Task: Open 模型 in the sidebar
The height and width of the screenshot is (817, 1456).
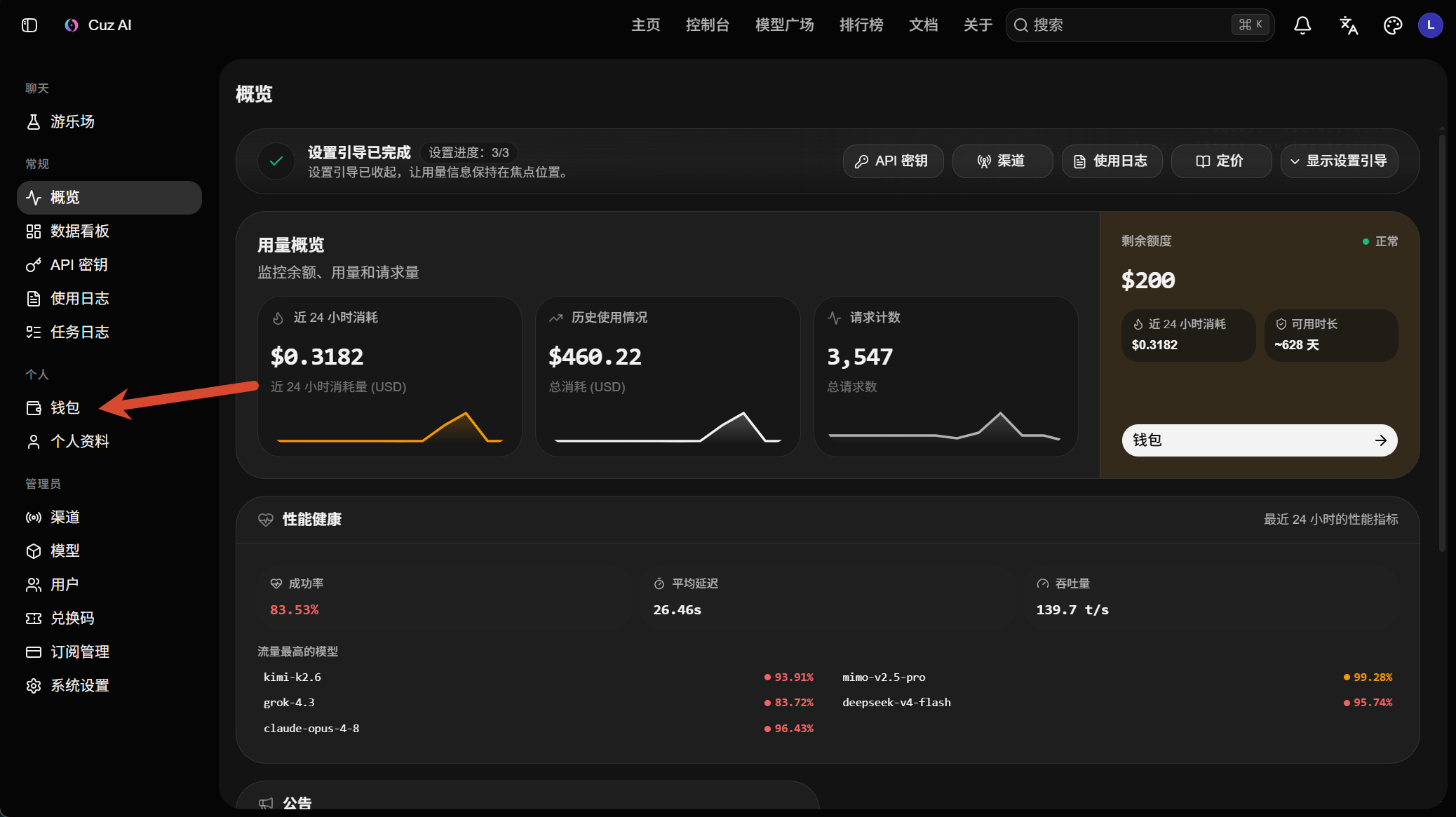Action: (x=109, y=551)
